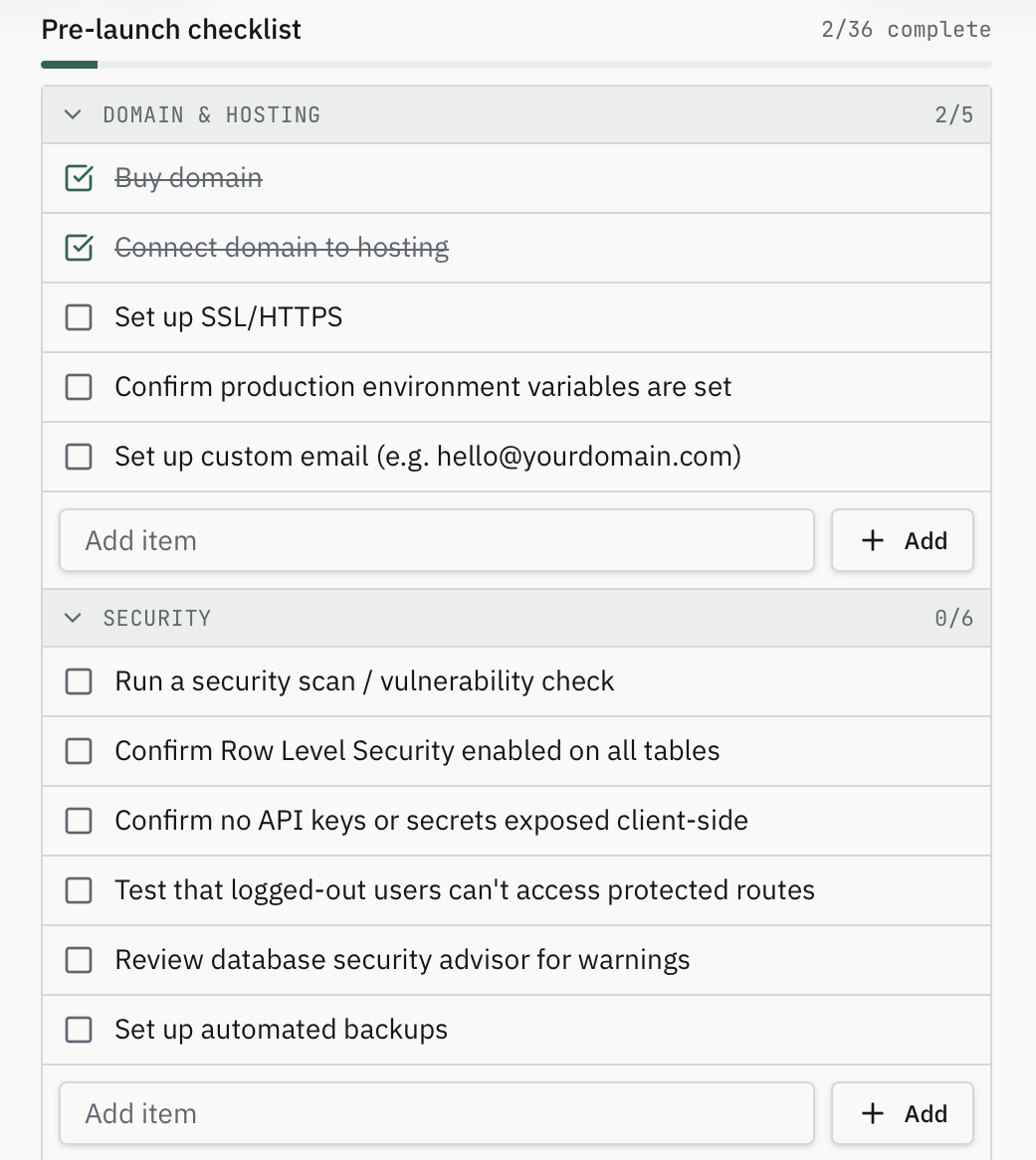Click Set up automated backups text
This screenshot has height=1160, width=1036.
coord(282,1029)
